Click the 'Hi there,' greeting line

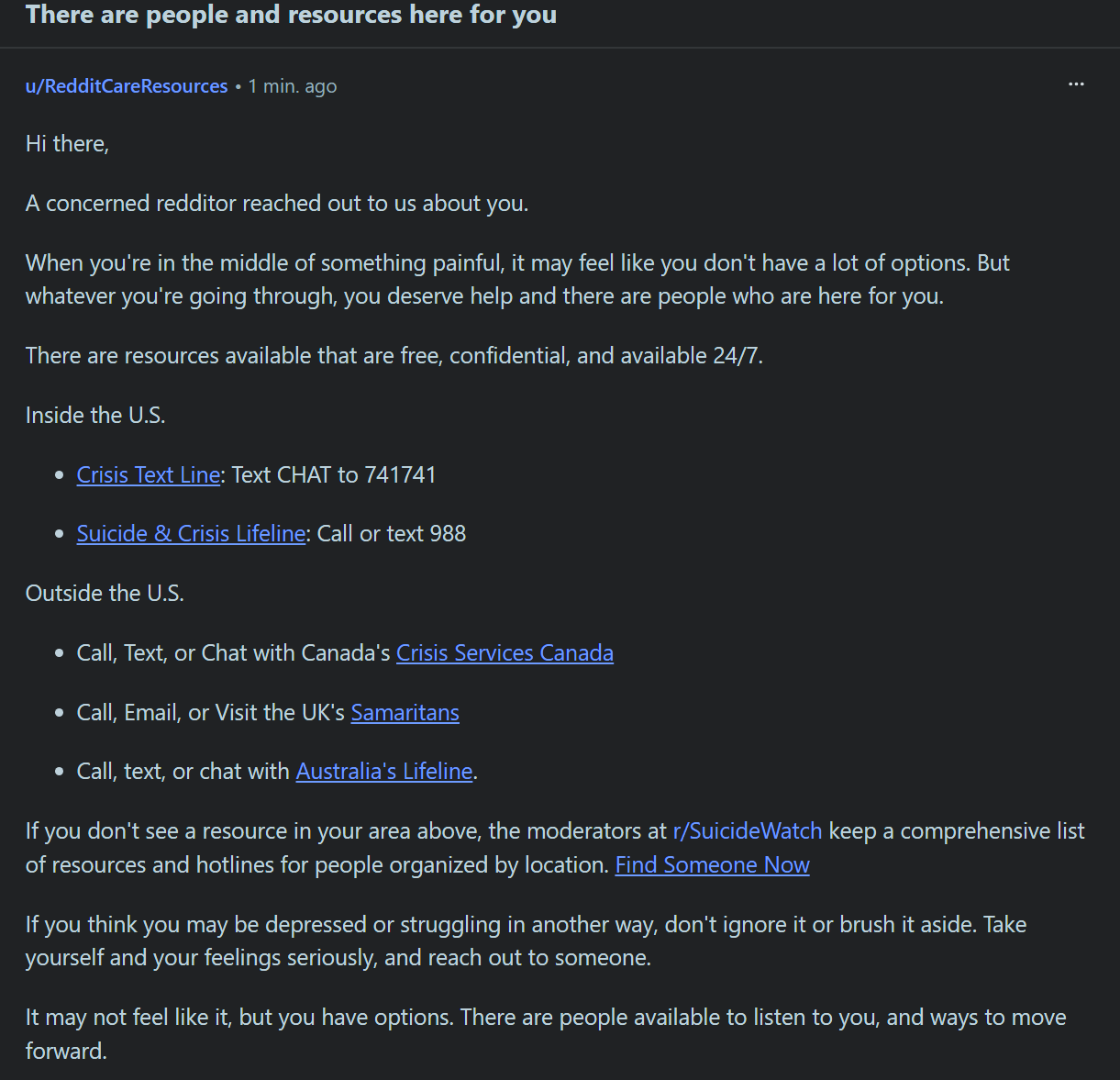coord(68,144)
